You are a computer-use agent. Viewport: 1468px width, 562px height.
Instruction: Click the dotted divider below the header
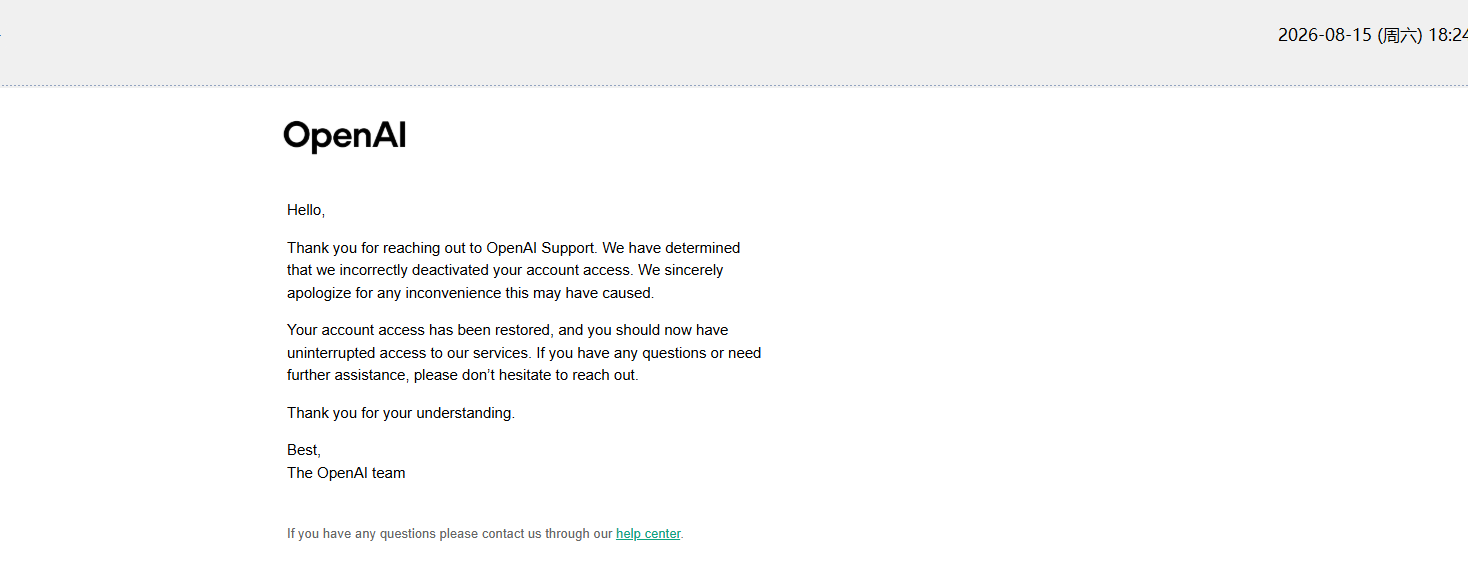[x=734, y=85]
